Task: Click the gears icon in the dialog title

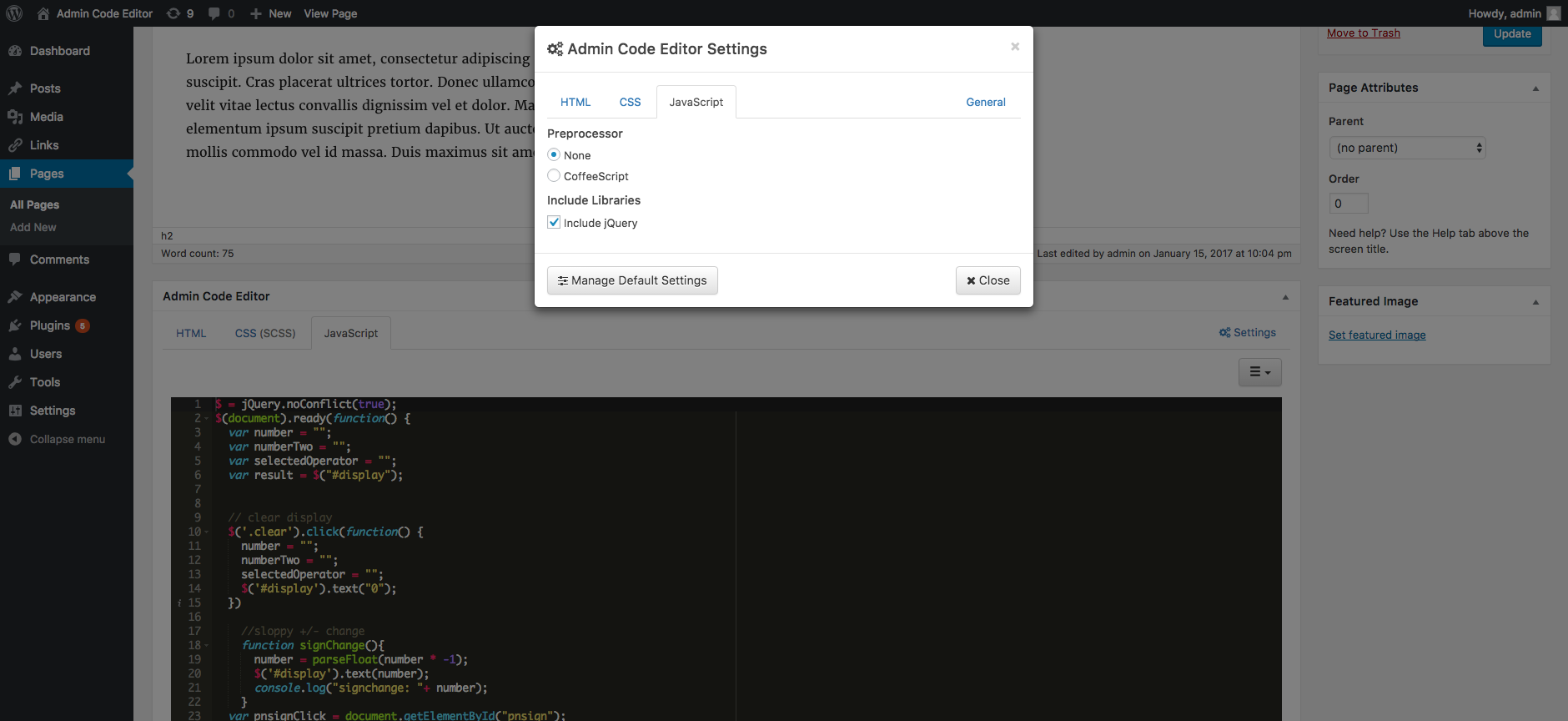Action: click(x=555, y=49)
